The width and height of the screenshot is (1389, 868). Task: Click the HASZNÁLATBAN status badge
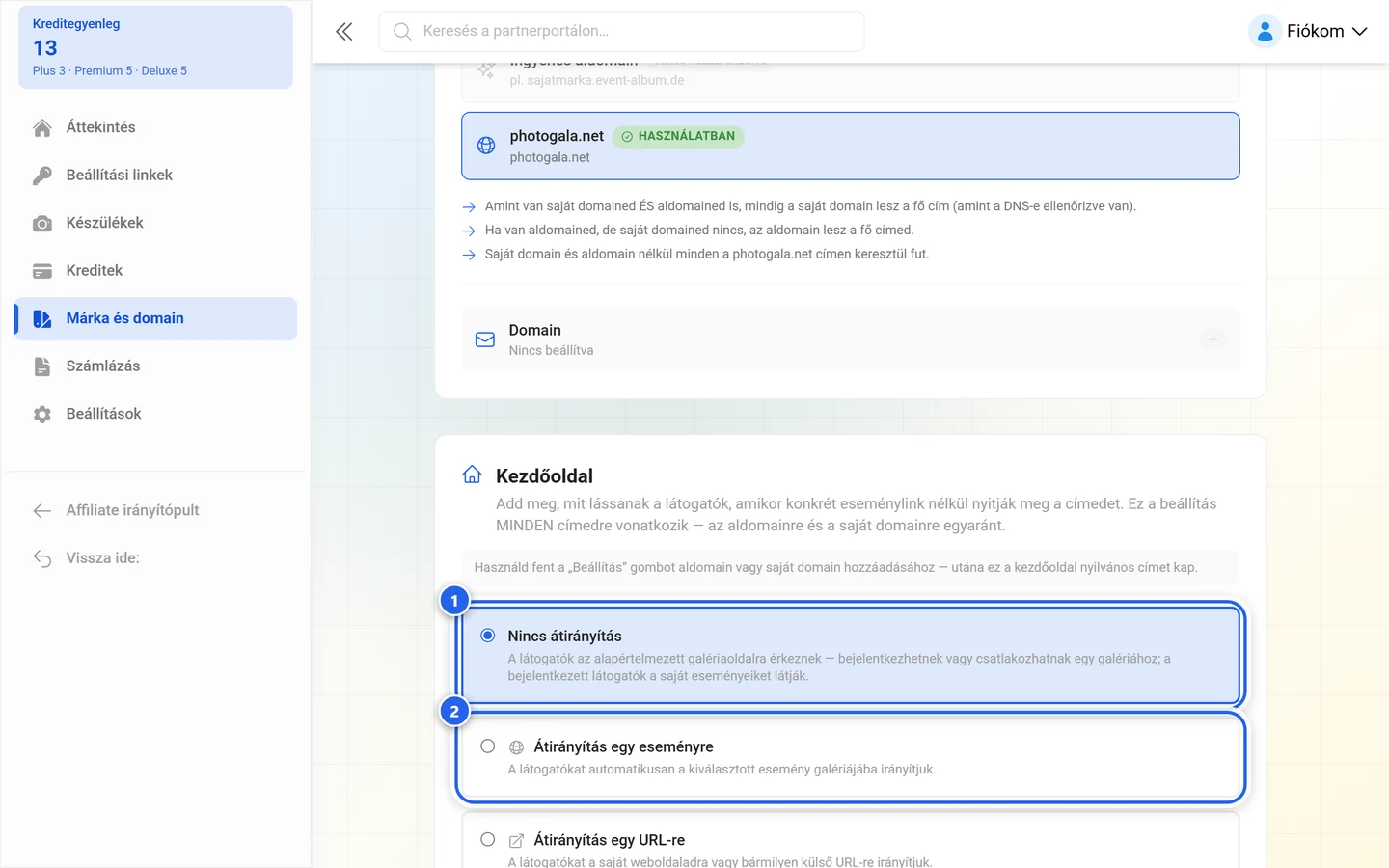click(678, 136)
